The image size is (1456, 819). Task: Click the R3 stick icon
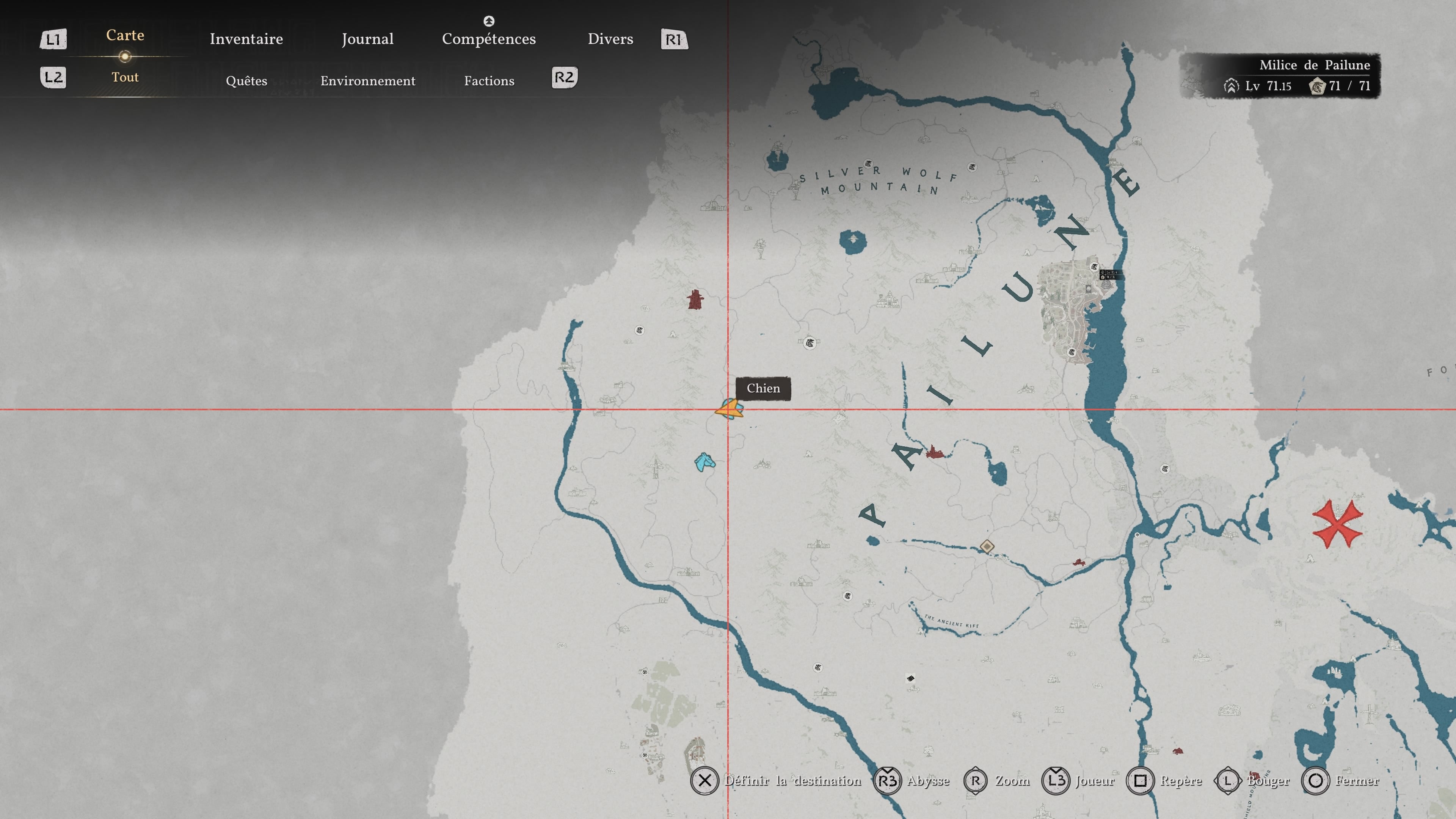(887, 781)
